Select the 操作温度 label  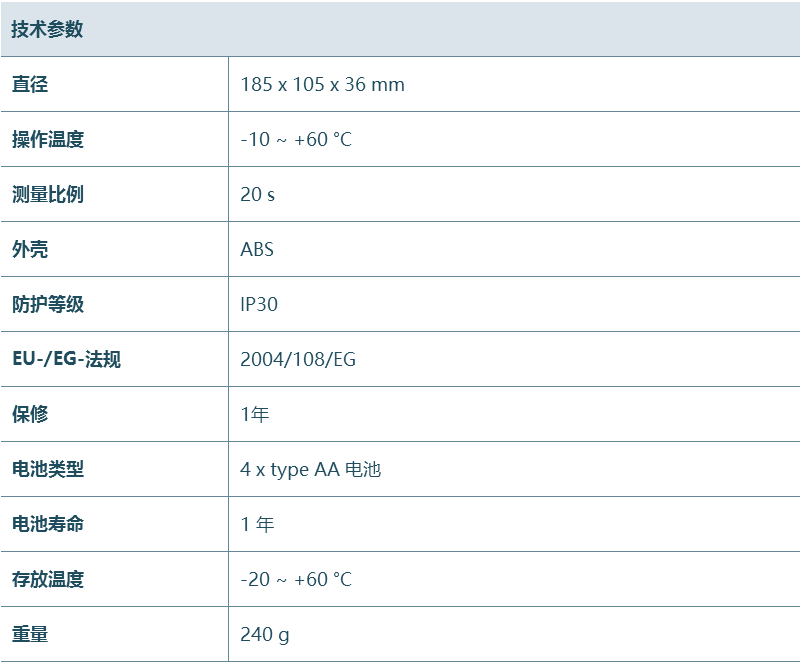tap(48, 139)
